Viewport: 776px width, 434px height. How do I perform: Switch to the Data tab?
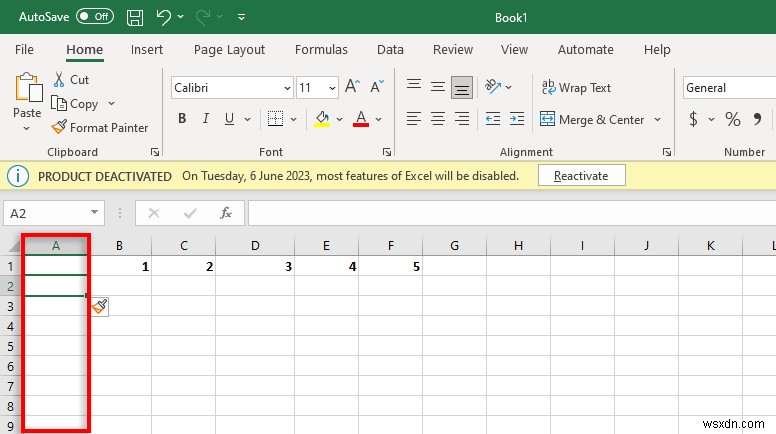(x=390, y=49)
